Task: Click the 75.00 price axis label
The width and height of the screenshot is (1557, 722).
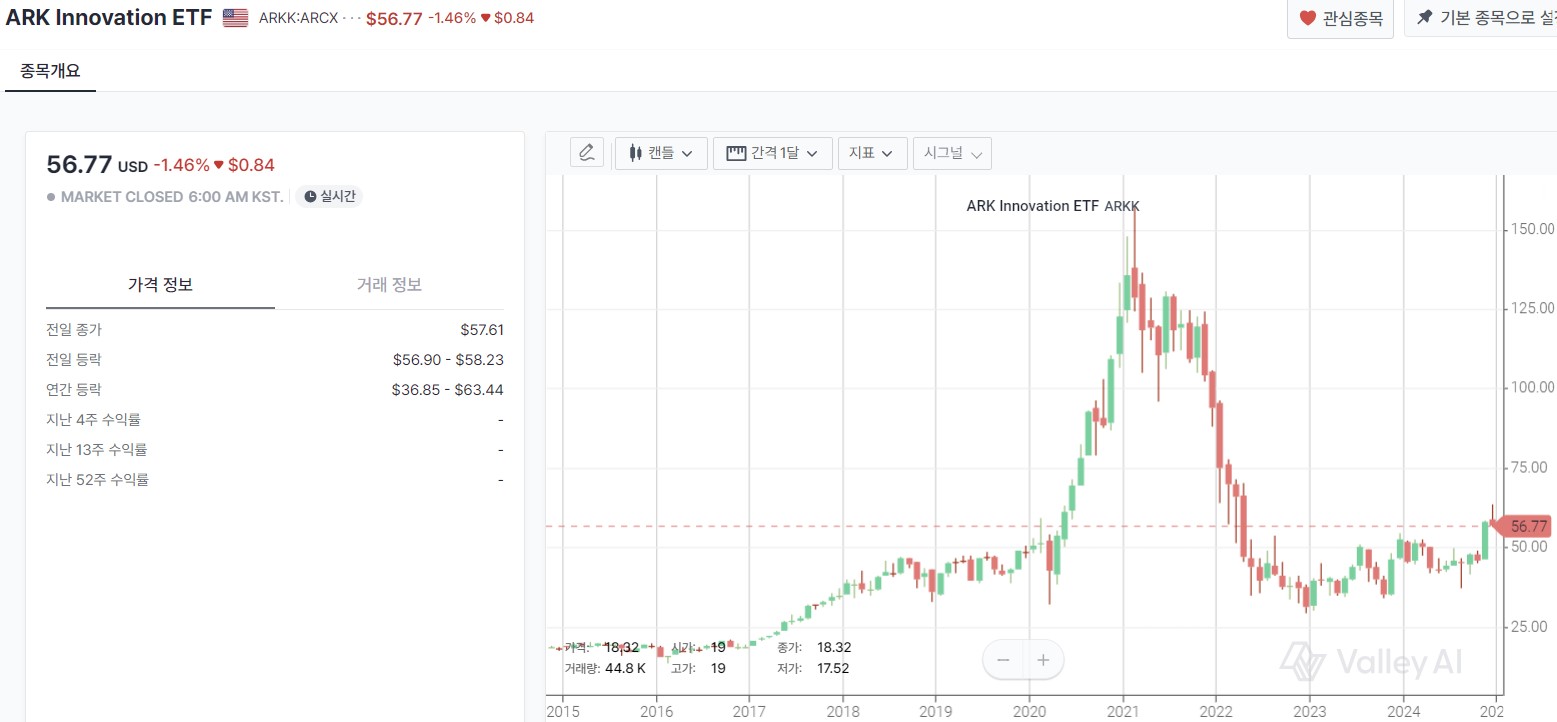Action: 1530,467
